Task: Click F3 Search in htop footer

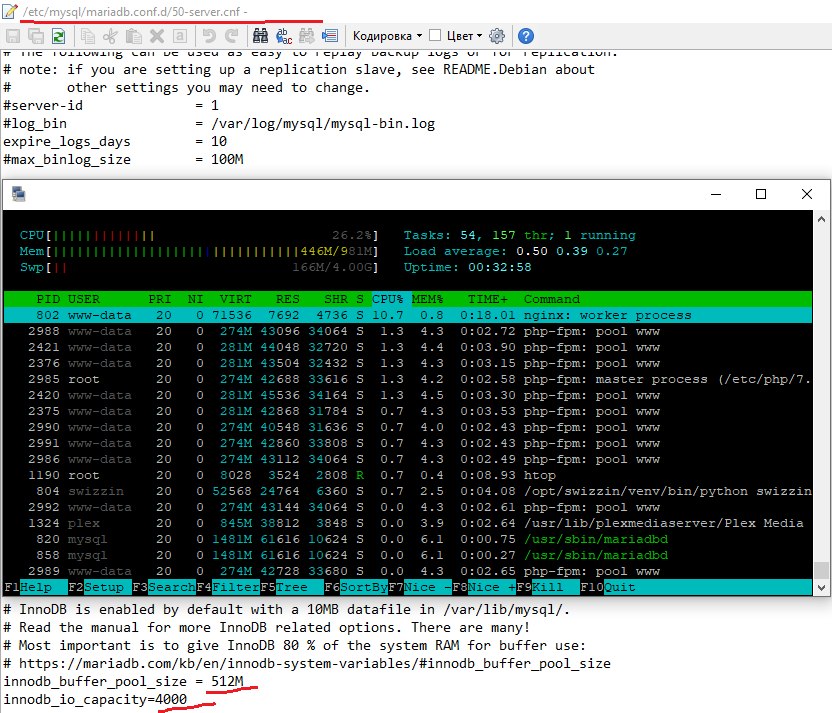Action: pos(164,587)
